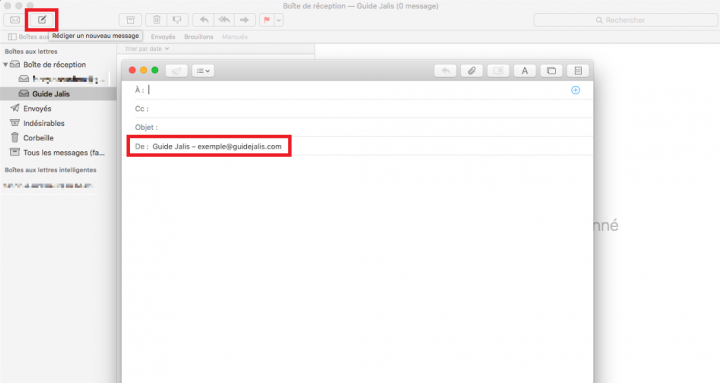Open the Trier par date sort dropdown
Image resolution: width=720 pixels, height=383 pixels.
(x=147, y=49)
